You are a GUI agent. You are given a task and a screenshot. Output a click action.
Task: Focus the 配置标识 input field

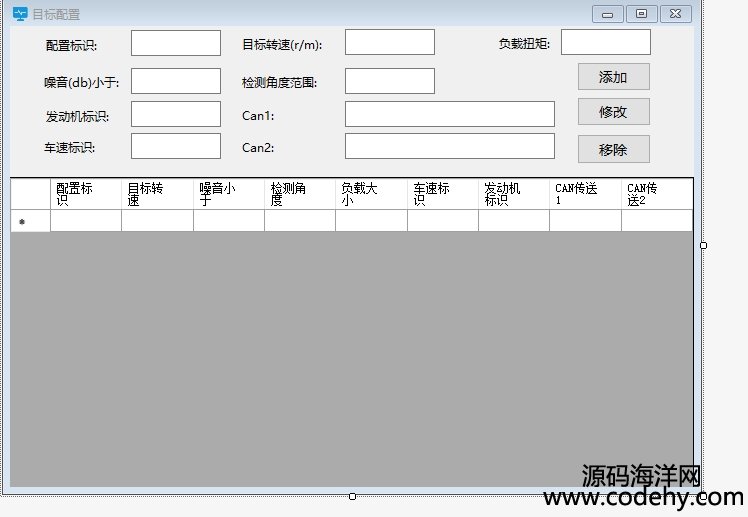pos(176,43)
